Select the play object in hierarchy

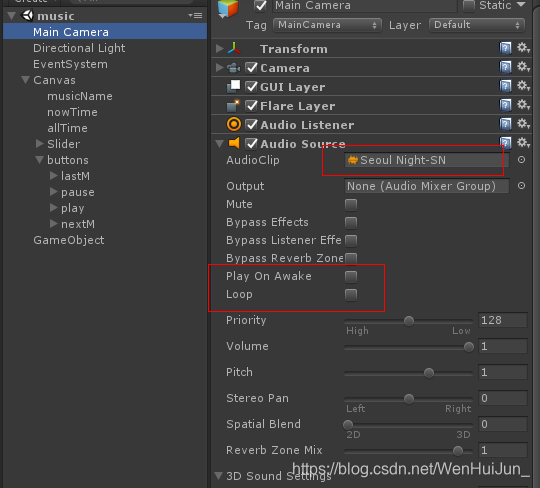coord(73,208)
